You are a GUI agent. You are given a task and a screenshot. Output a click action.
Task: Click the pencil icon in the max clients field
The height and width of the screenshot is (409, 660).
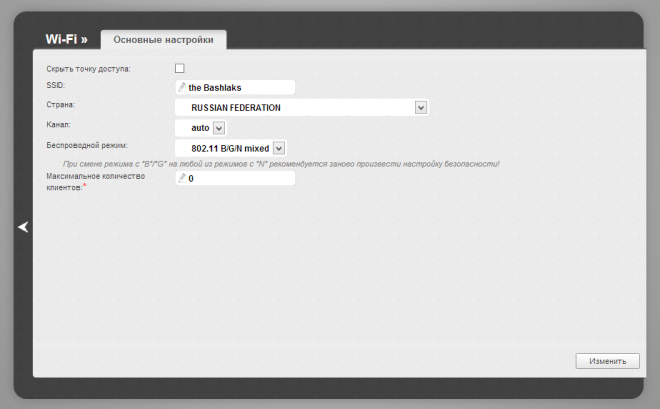182,178
